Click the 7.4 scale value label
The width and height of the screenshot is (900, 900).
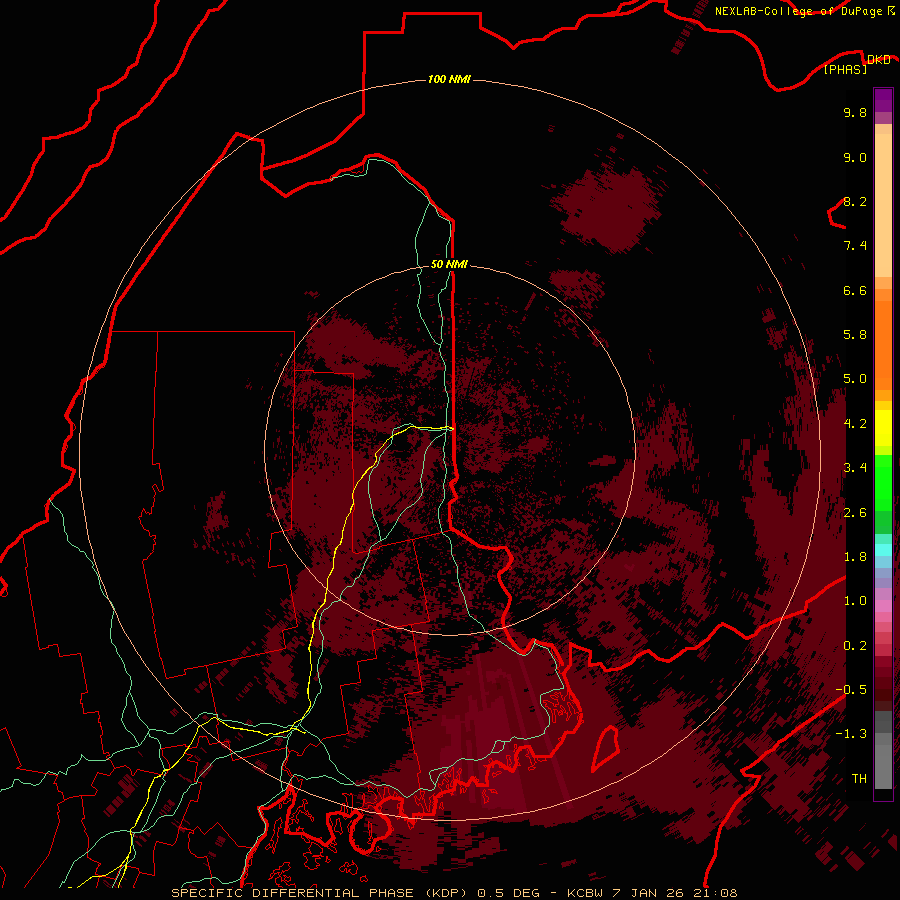(x=855, y=246)
